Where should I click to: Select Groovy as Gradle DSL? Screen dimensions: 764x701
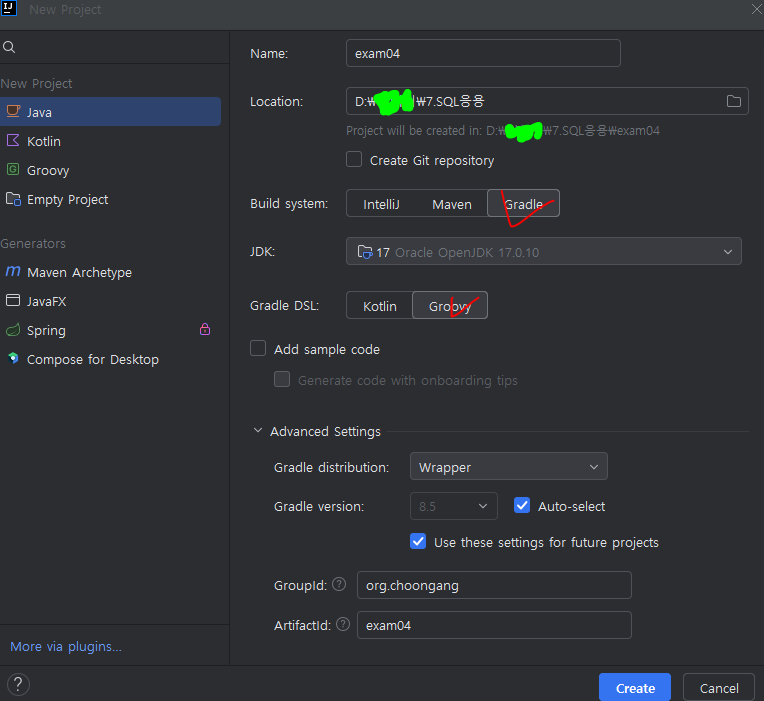(x=450, y=305)
